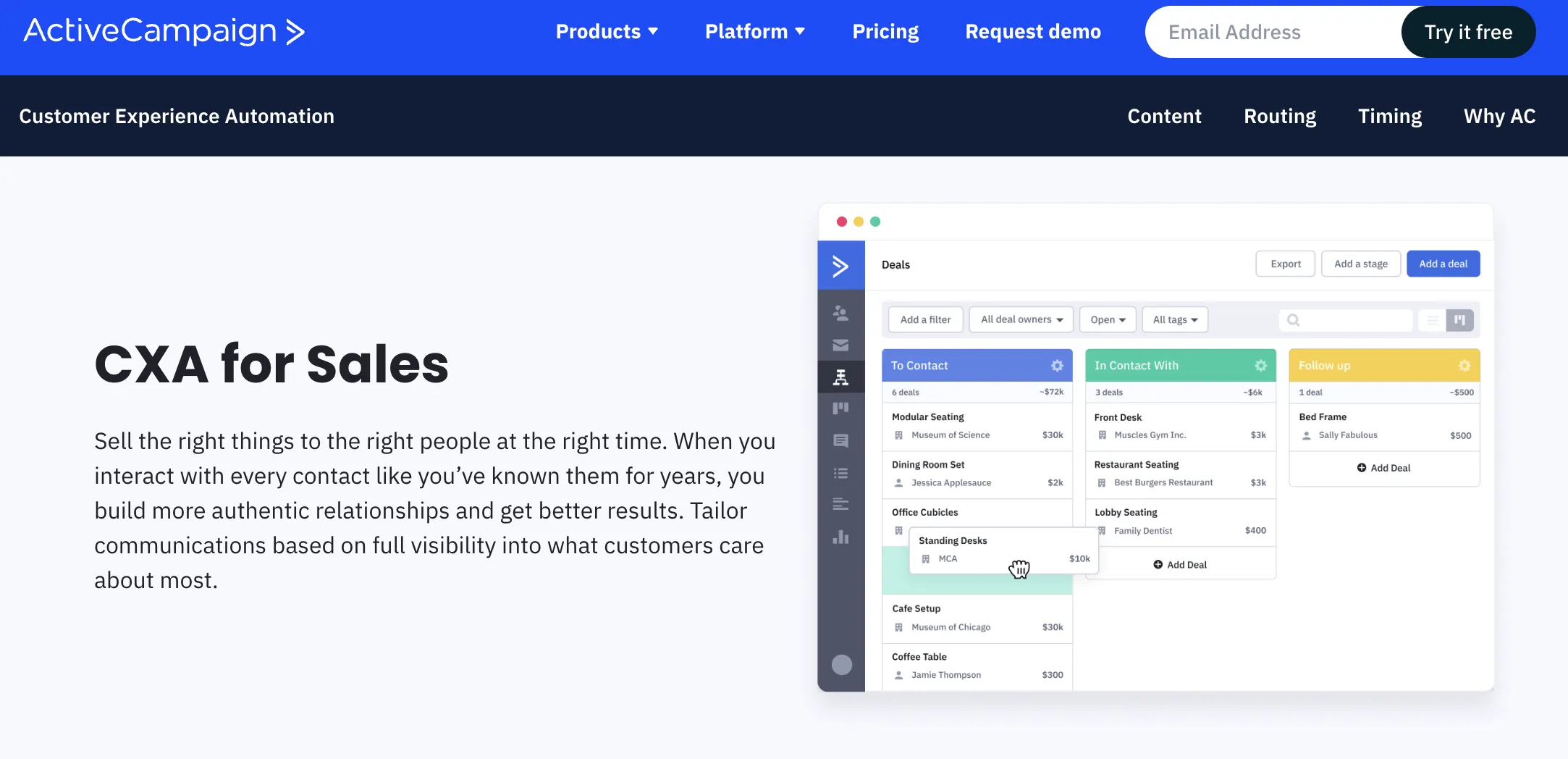Click the building icon beside Best Burgers Restaurant

tap(1102, 483)
